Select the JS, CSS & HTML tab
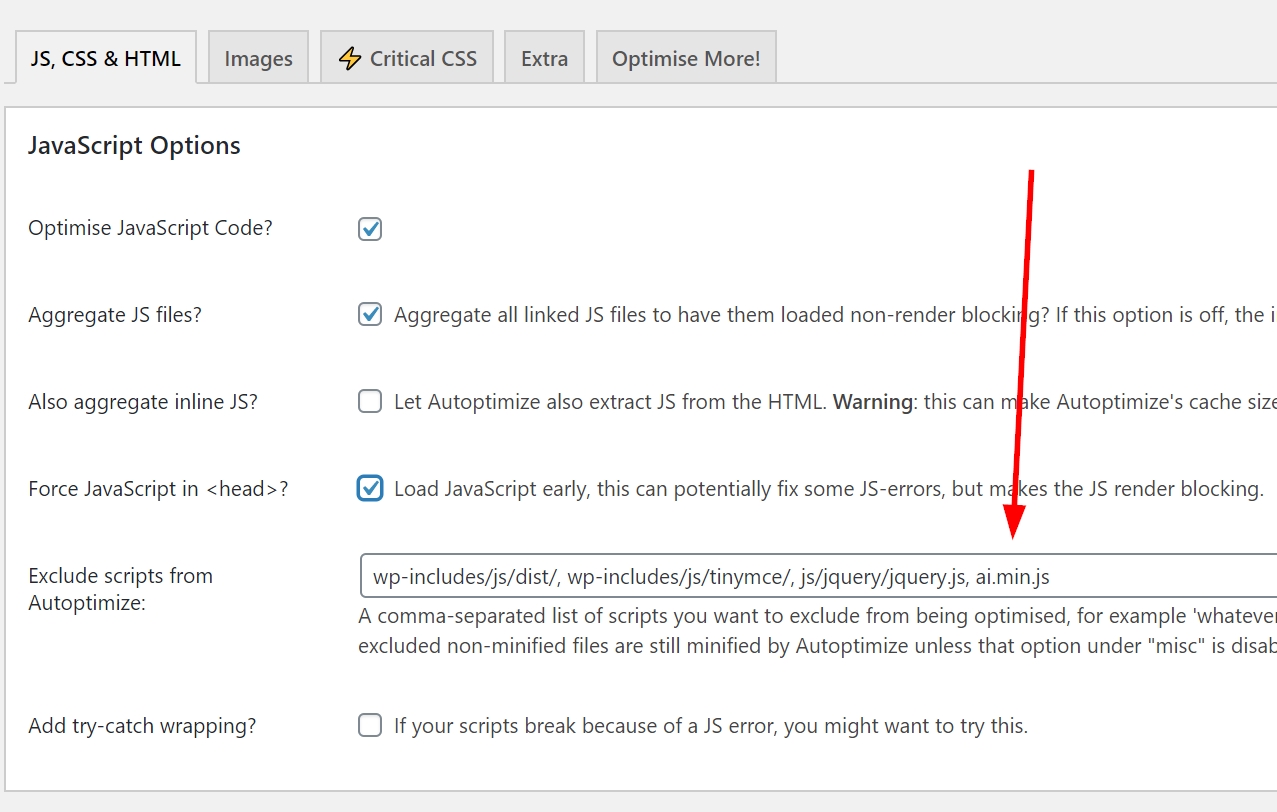Screen dimensions: 1277x812 tap(105, 58)
